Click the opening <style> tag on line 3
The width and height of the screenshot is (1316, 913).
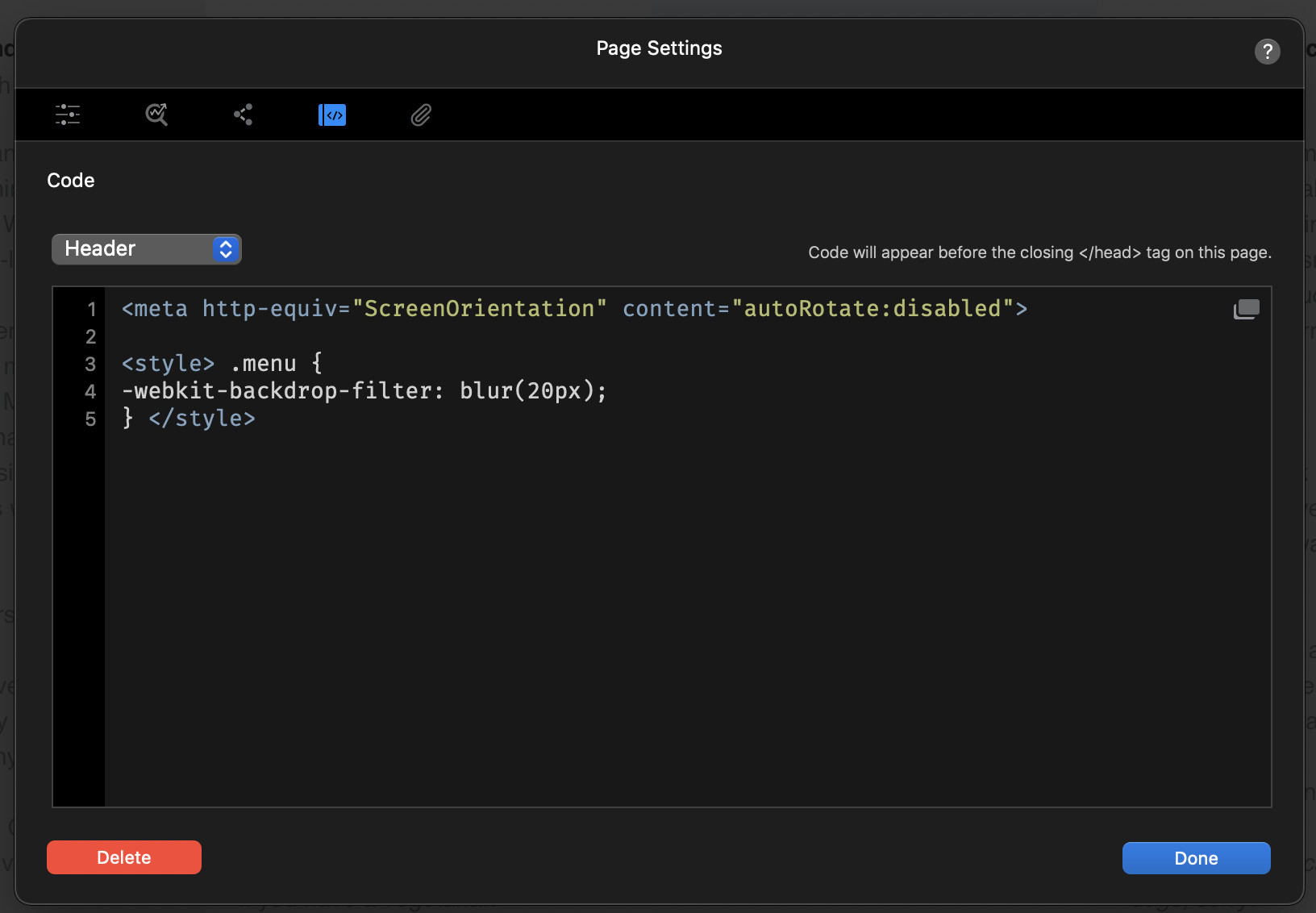tap(168, 364)
